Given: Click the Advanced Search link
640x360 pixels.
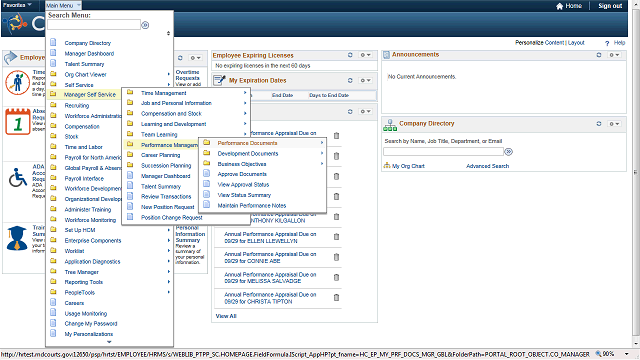Looking at the screenshot, I should (487, 166).
